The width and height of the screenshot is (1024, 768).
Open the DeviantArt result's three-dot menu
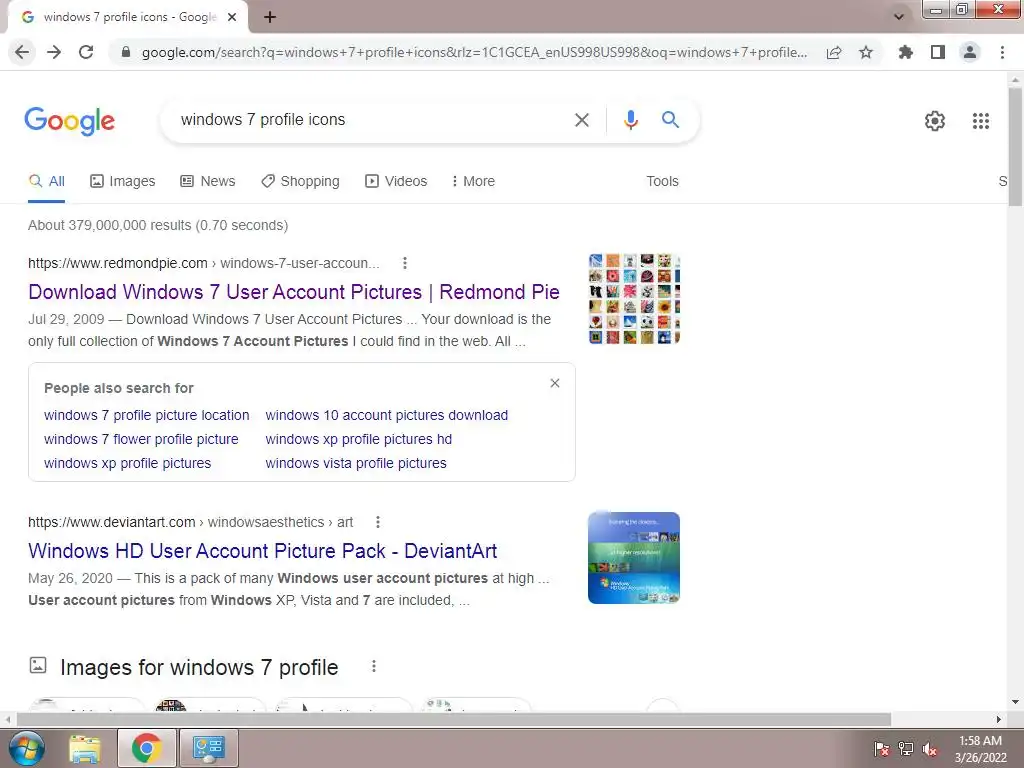[377, 522]
